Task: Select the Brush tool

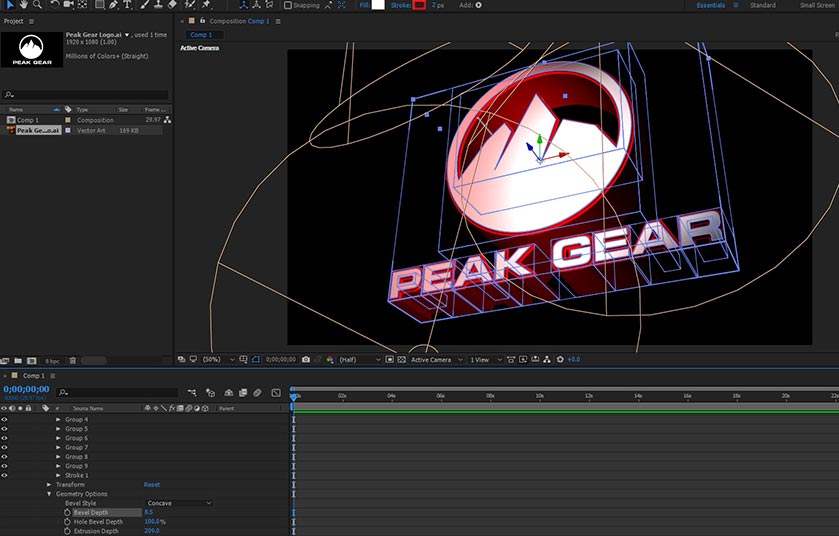Action: [x=145, y=4]
